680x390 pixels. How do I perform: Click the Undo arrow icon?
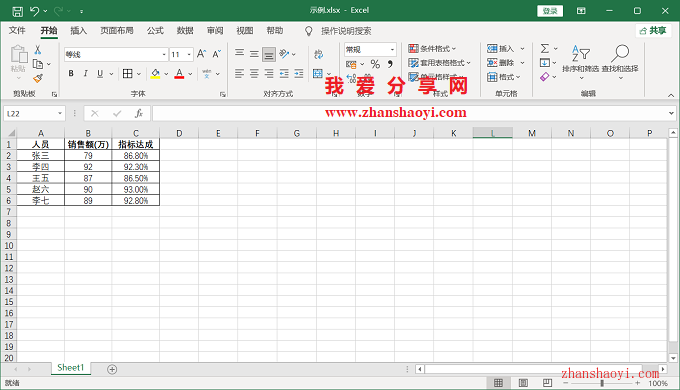(34, 11)
